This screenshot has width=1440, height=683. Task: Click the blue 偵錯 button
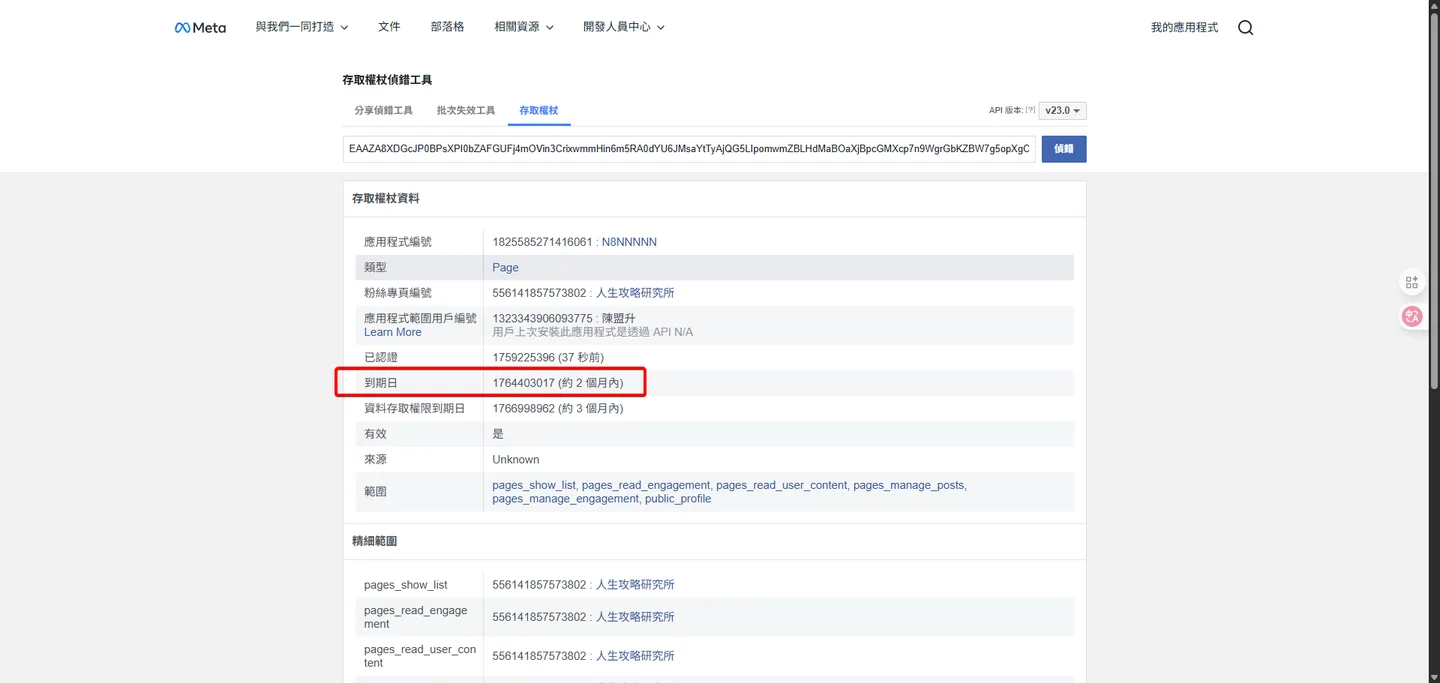point(1064,149)
